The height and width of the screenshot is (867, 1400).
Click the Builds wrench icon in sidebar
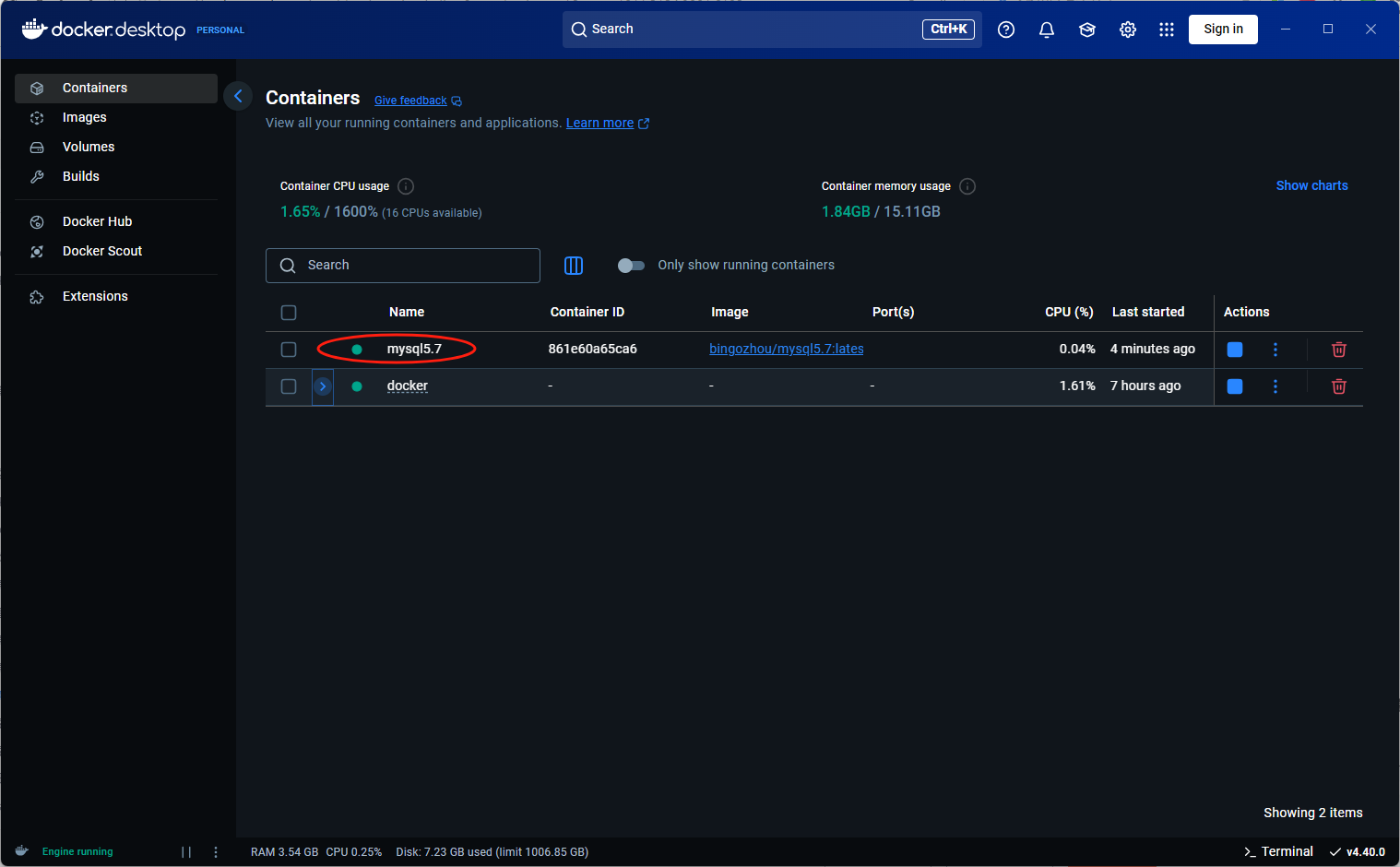click(x=37, y=177)
